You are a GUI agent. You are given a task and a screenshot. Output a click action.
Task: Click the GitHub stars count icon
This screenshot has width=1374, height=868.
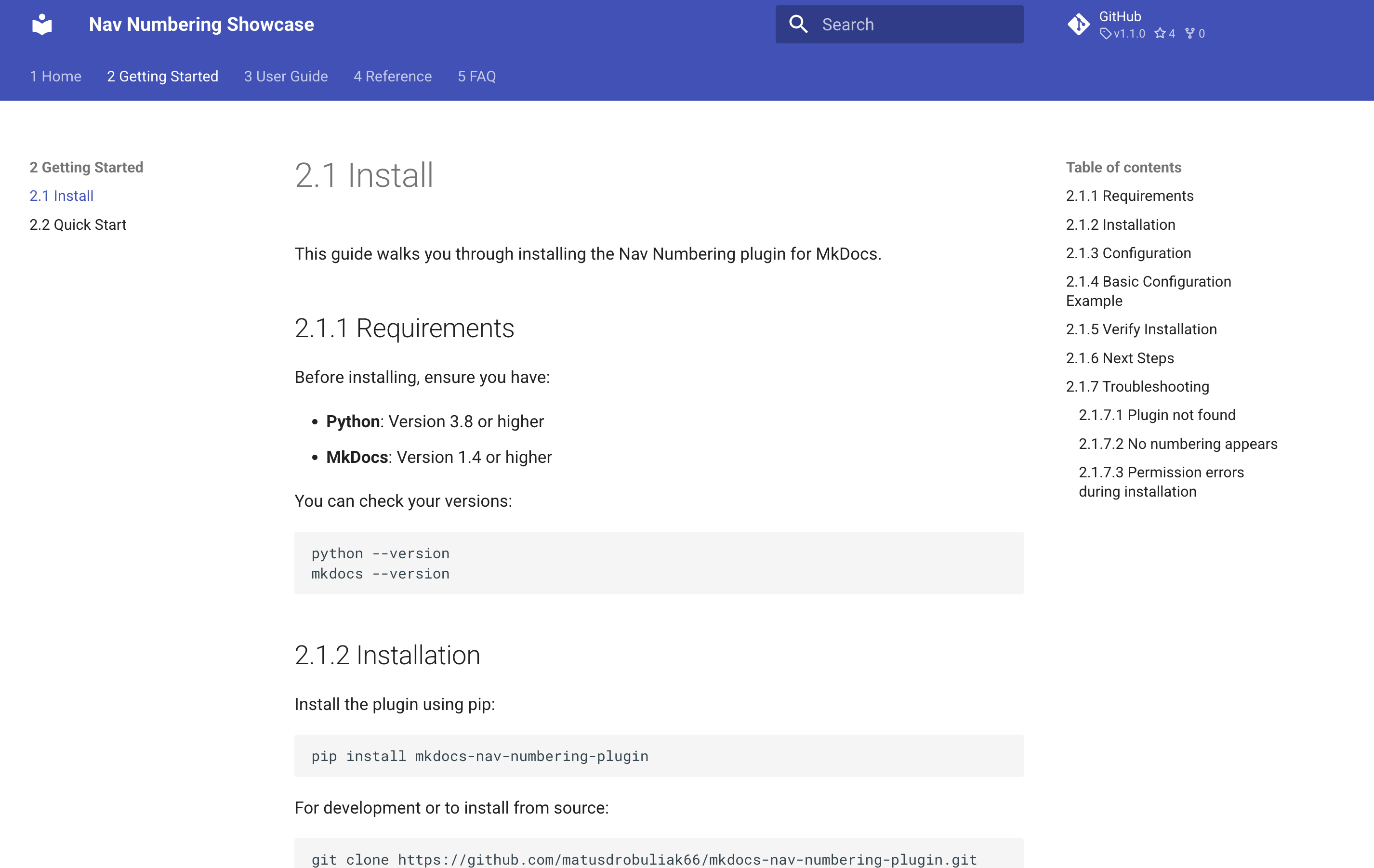(1160, 34)
